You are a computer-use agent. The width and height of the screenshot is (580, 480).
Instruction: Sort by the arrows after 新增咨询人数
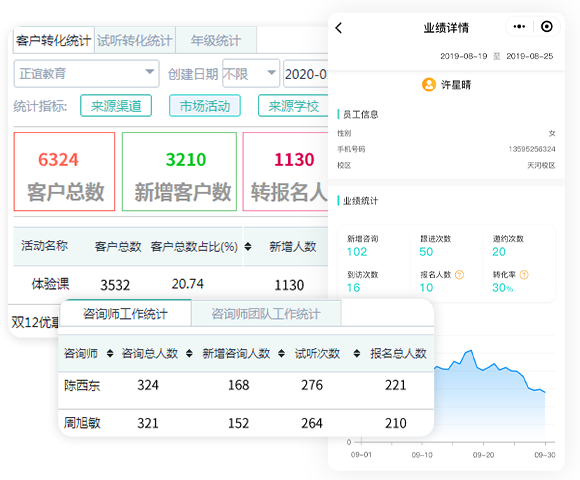[x=281, y=354]
